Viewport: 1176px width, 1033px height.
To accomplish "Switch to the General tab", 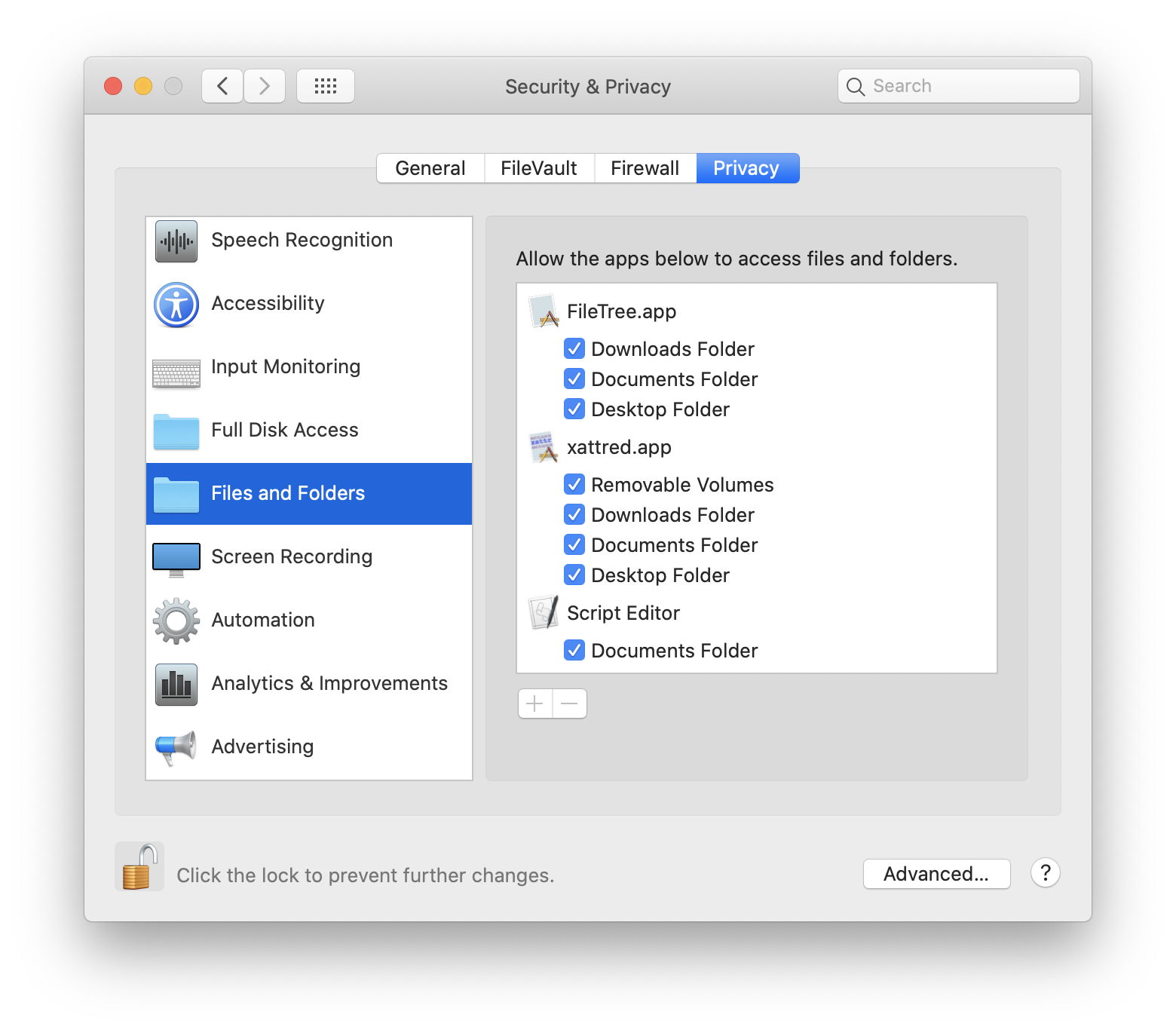I will [430, 168].
